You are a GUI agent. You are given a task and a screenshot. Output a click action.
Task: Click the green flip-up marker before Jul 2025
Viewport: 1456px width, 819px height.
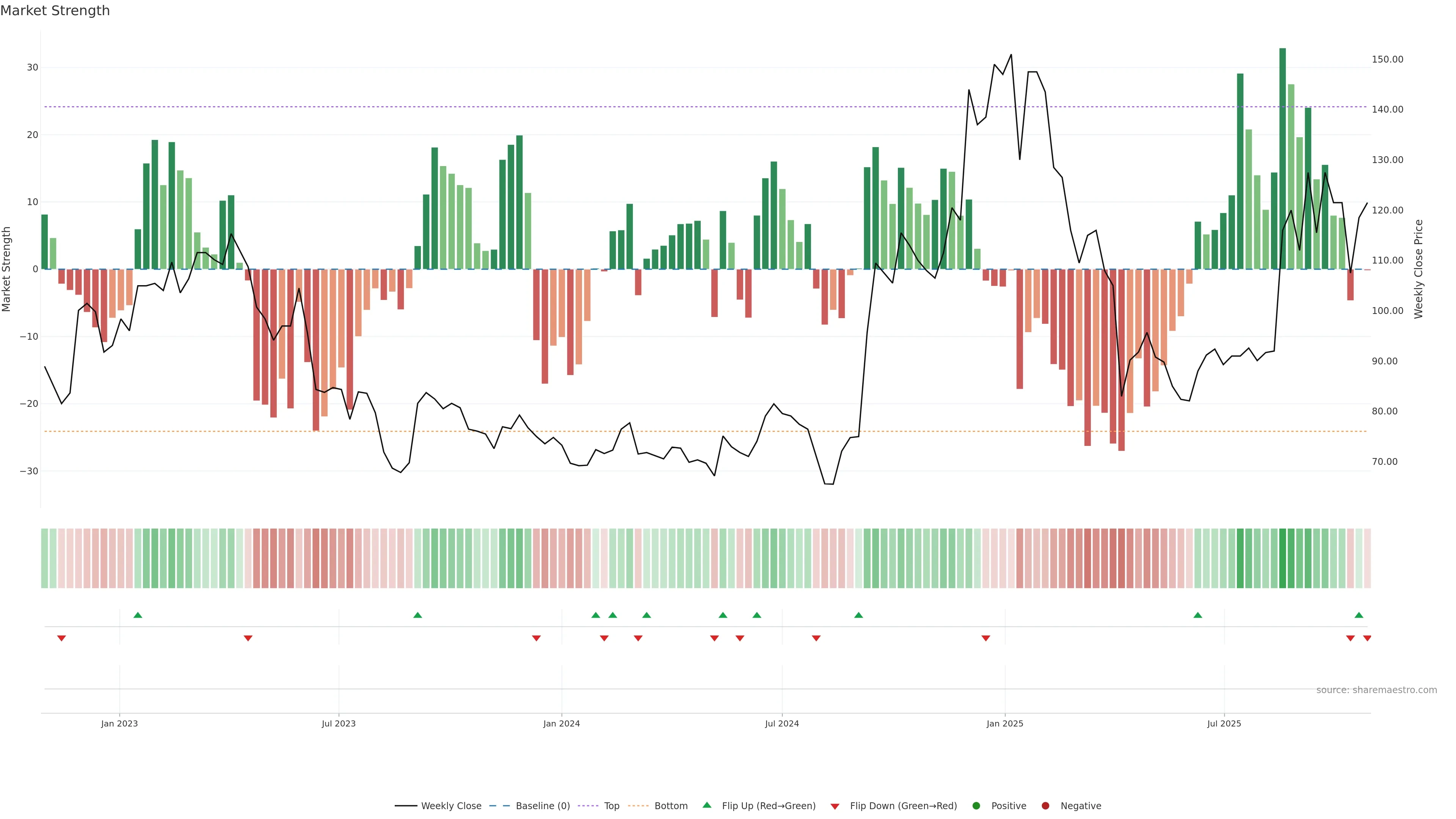[x=1198, y=615]
